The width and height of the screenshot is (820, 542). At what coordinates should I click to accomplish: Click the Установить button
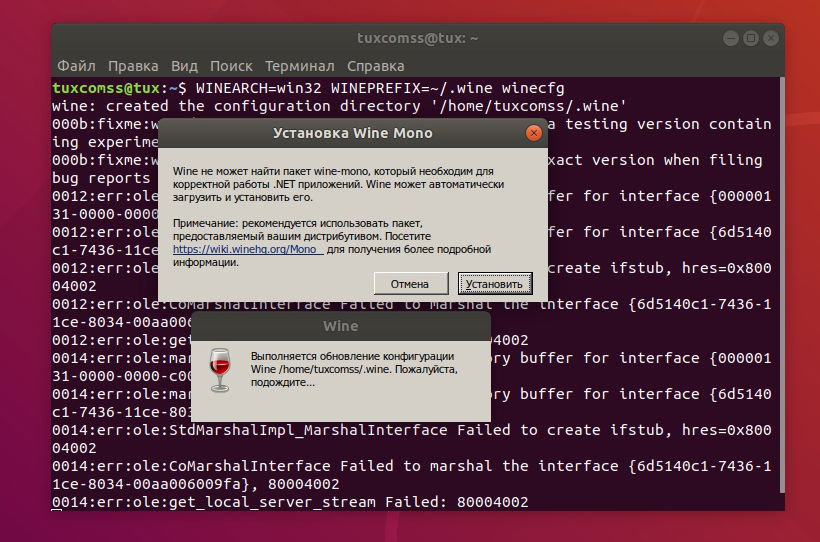(x=495, y=284)
